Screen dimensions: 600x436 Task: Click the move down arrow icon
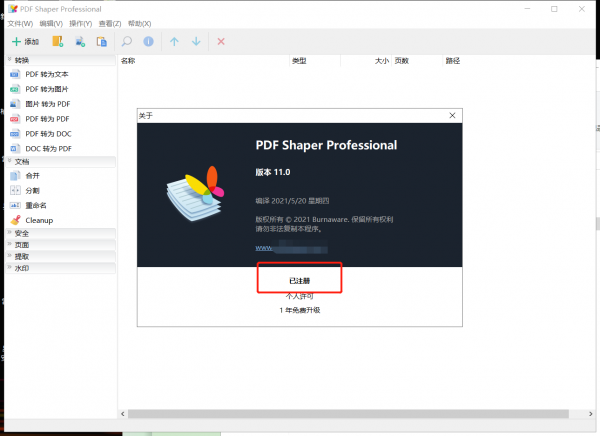pos(196,41)
